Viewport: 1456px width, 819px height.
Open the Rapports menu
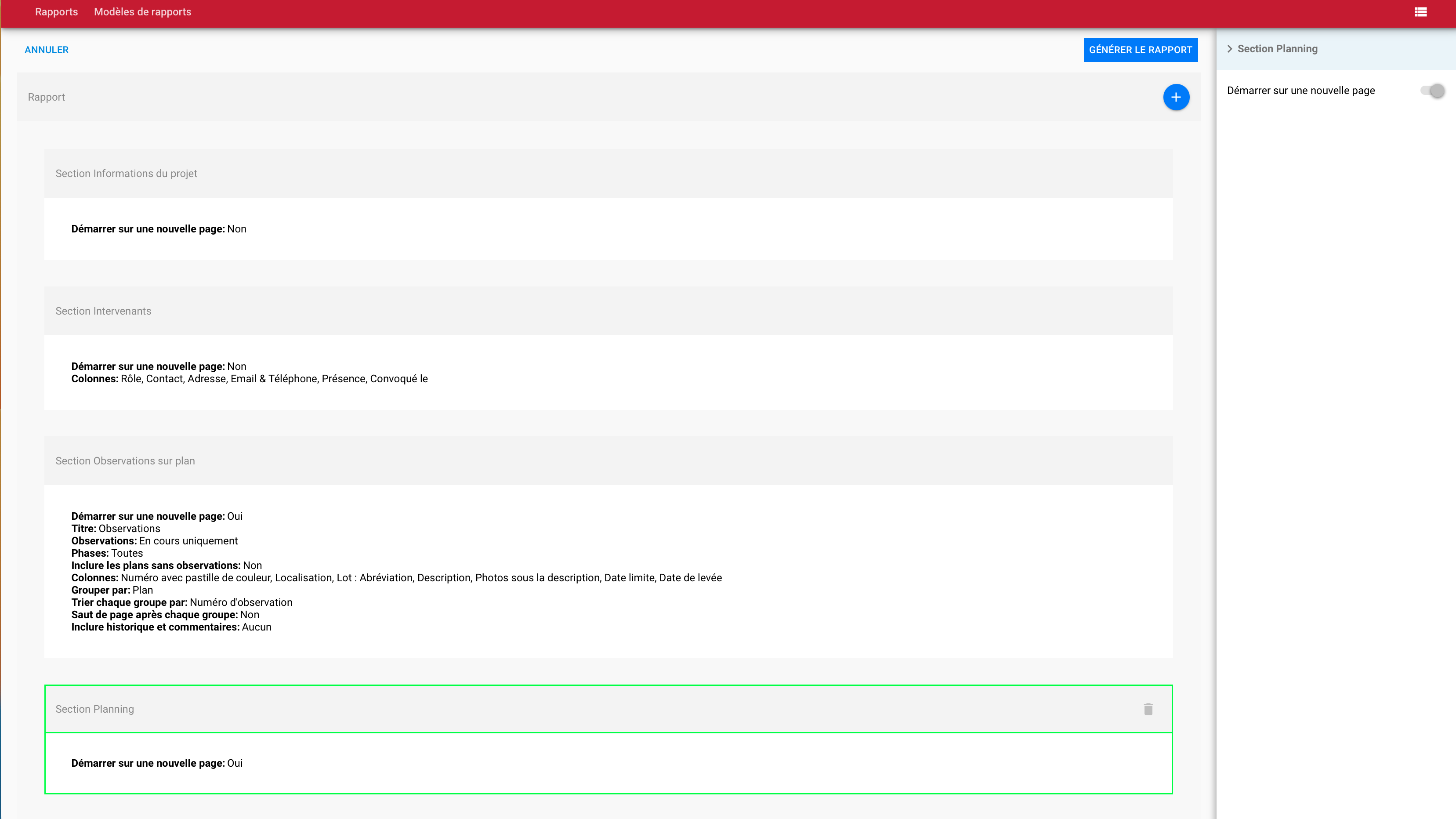[x=56, y=12]
